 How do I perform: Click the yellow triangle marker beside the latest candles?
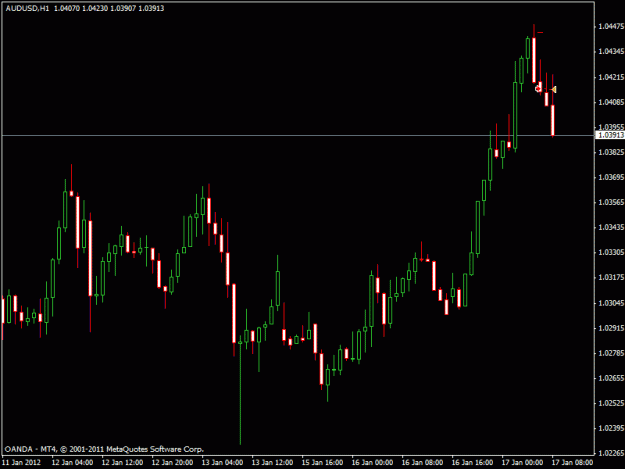pos(554,90)
